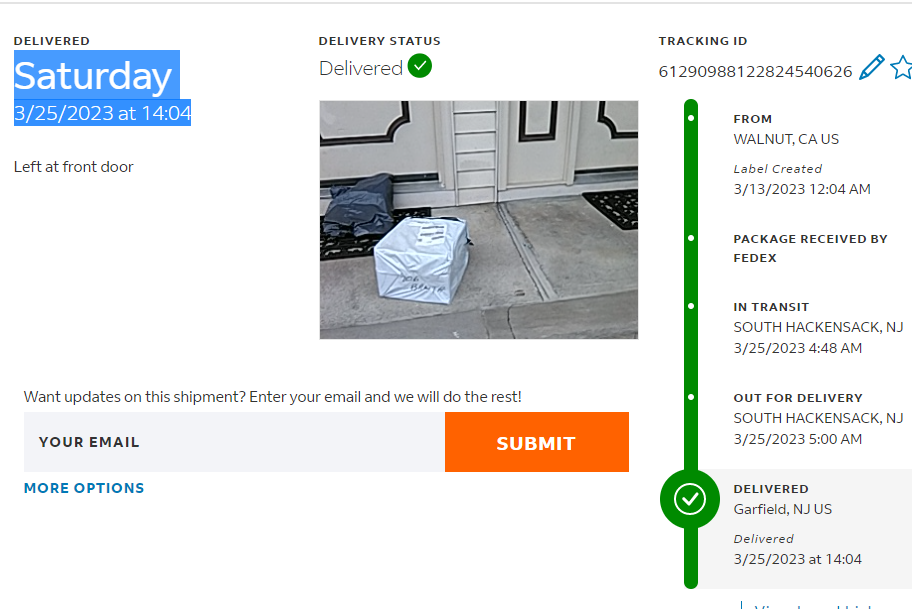Click the highlighted 3/25/2023 at 14:04 date
Screen dimensions: 912x609
pos(102,113)
